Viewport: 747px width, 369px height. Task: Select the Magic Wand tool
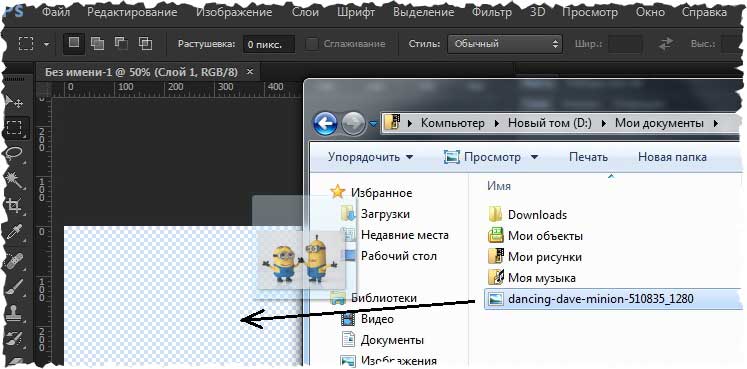click(x=13, y=180)
